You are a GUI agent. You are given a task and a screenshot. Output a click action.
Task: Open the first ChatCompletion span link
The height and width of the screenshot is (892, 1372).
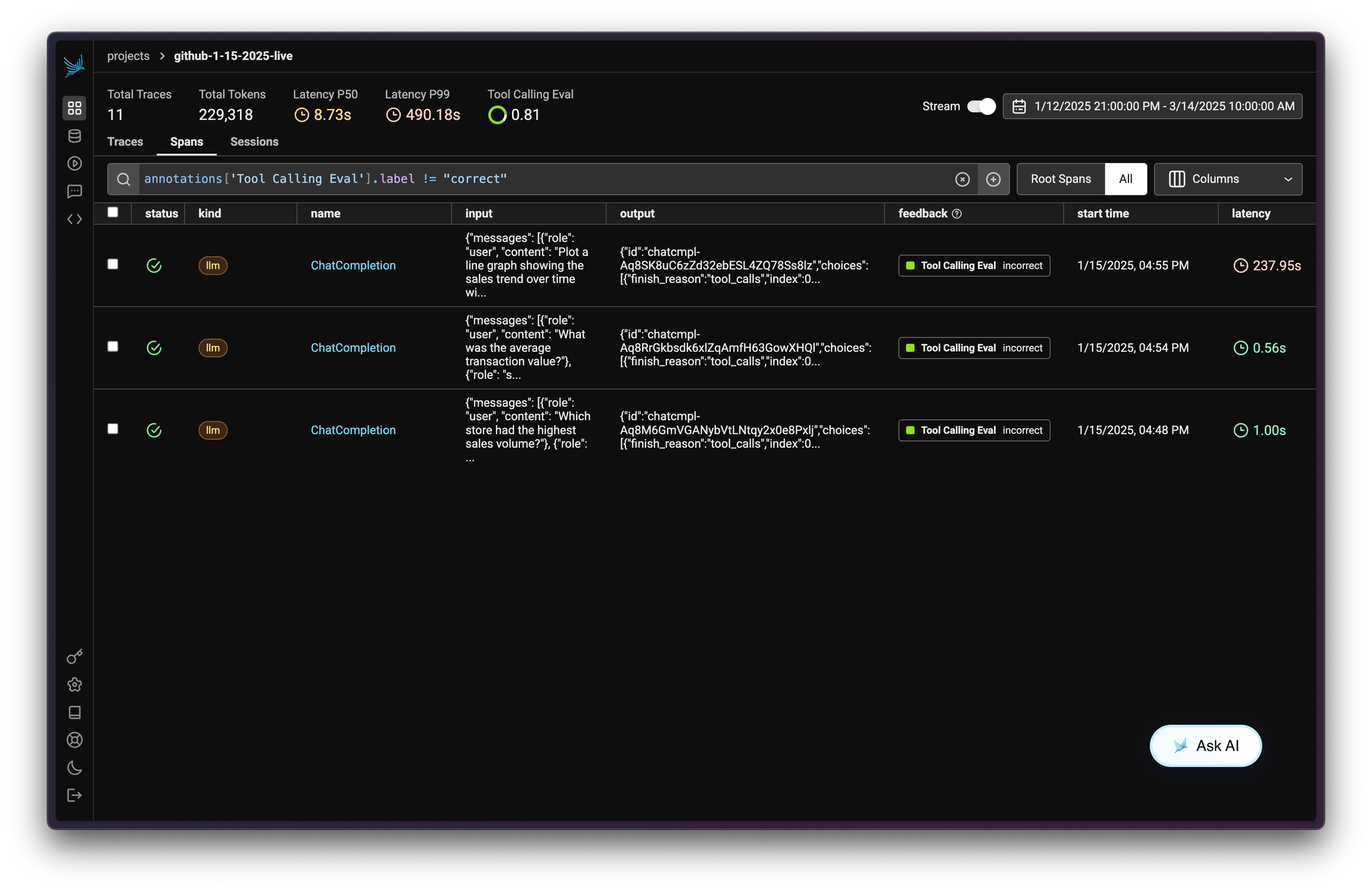pyautogui.click(x=353, y=266)
